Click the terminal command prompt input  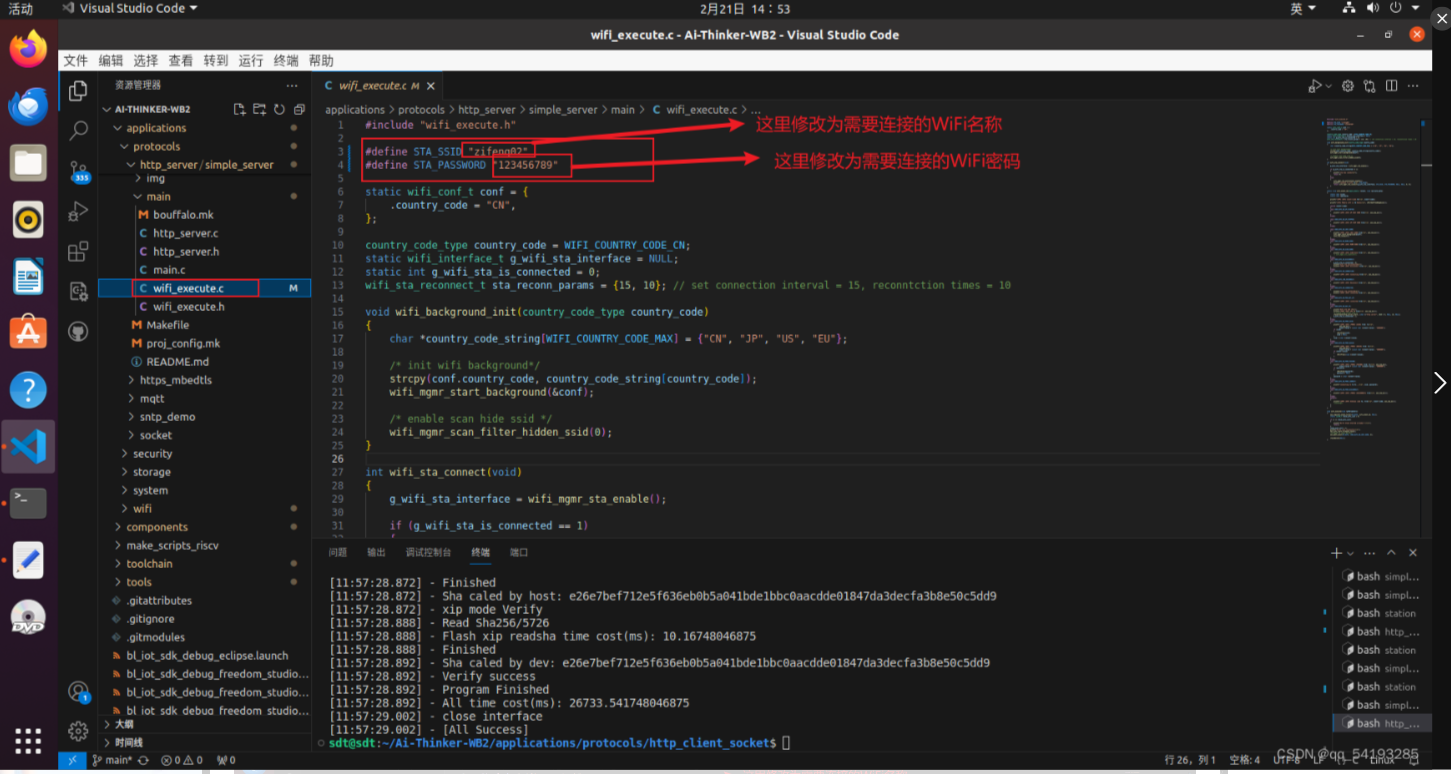786,743
